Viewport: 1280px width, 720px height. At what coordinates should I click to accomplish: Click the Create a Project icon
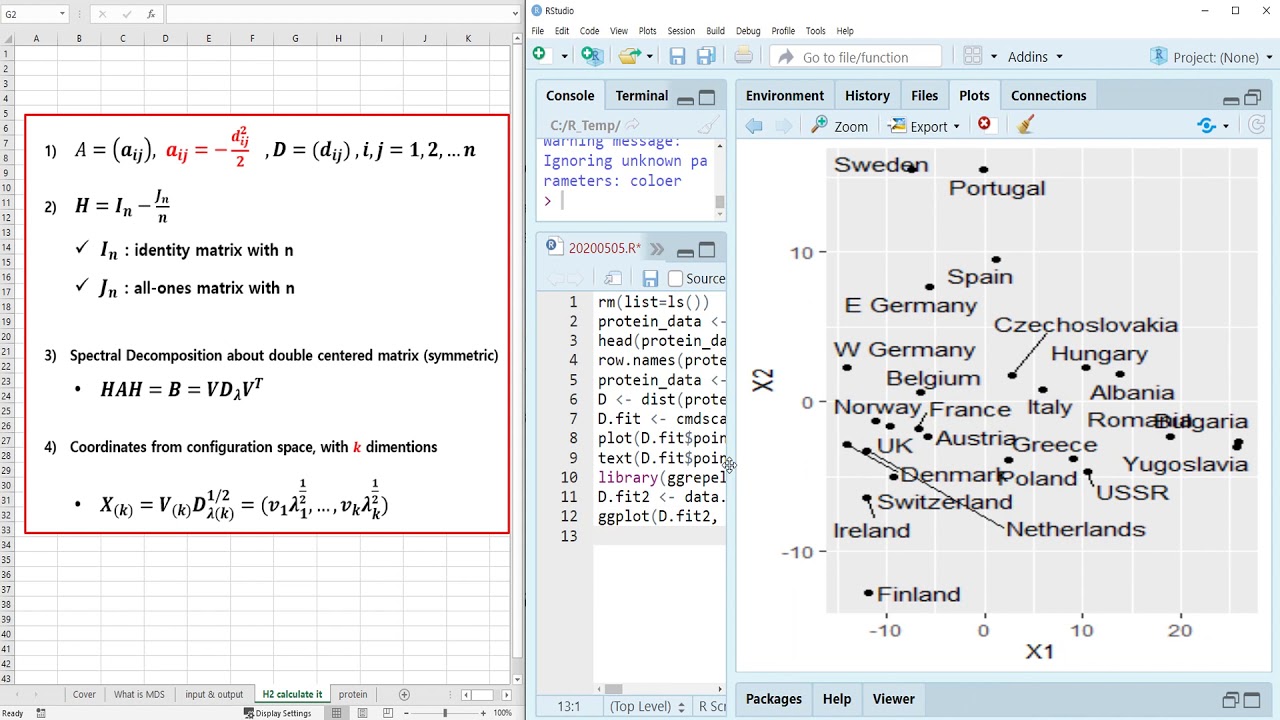coord(592,56)
